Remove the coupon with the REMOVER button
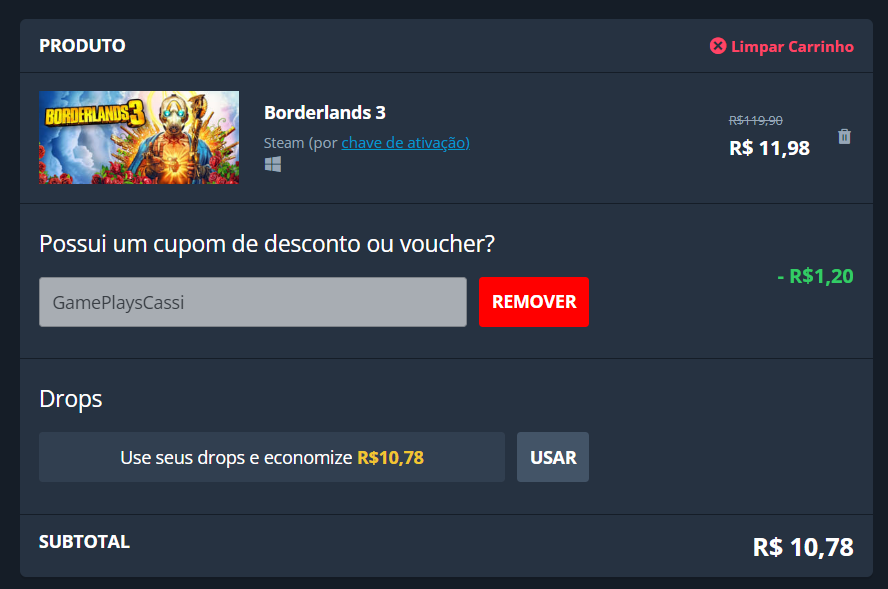The width and height of the screenshot is (888, 589). click(x=533, y=302)
